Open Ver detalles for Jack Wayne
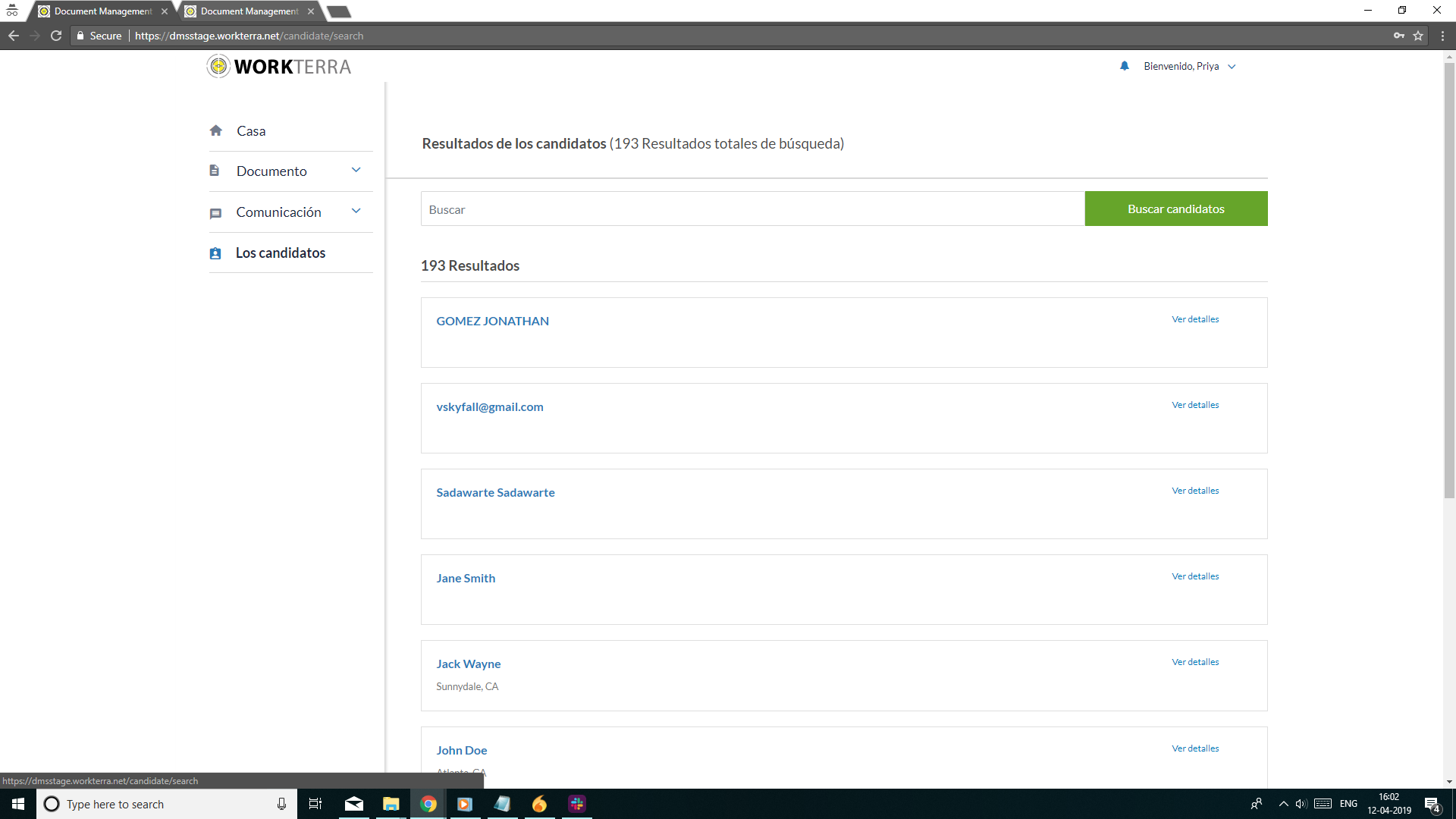 pyautogui.click(x=1195, y=661)
